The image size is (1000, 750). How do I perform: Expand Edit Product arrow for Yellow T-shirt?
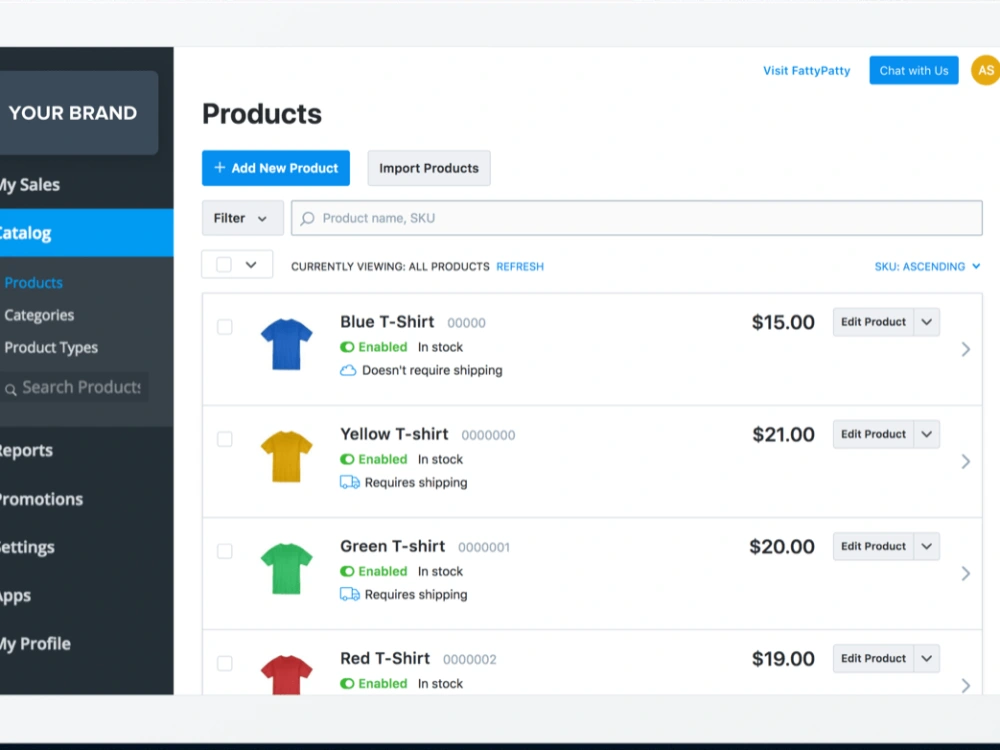pyautogui.click(x=927, y=434)
